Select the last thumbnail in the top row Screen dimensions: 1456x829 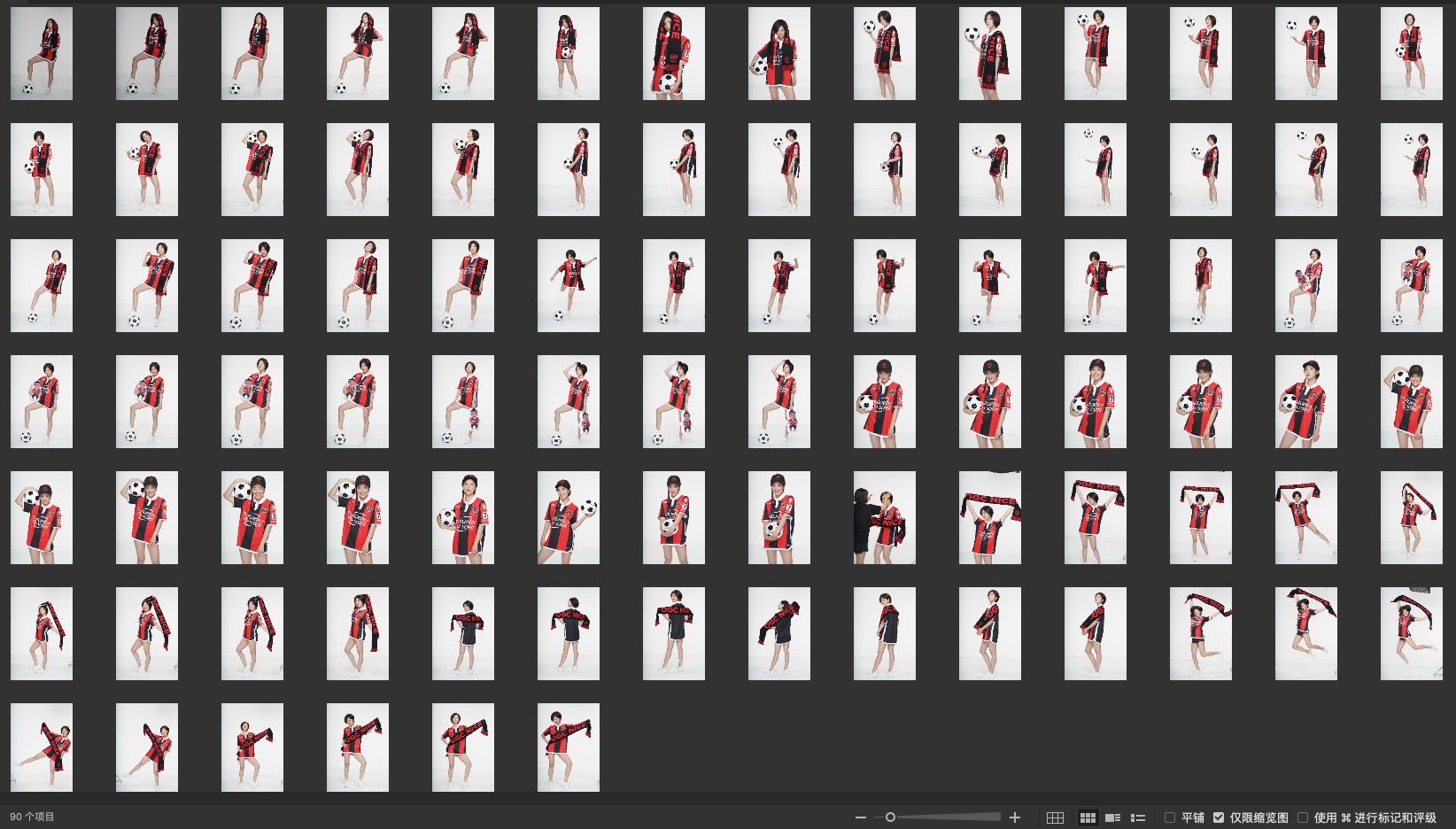click(x=1411, y=53)
